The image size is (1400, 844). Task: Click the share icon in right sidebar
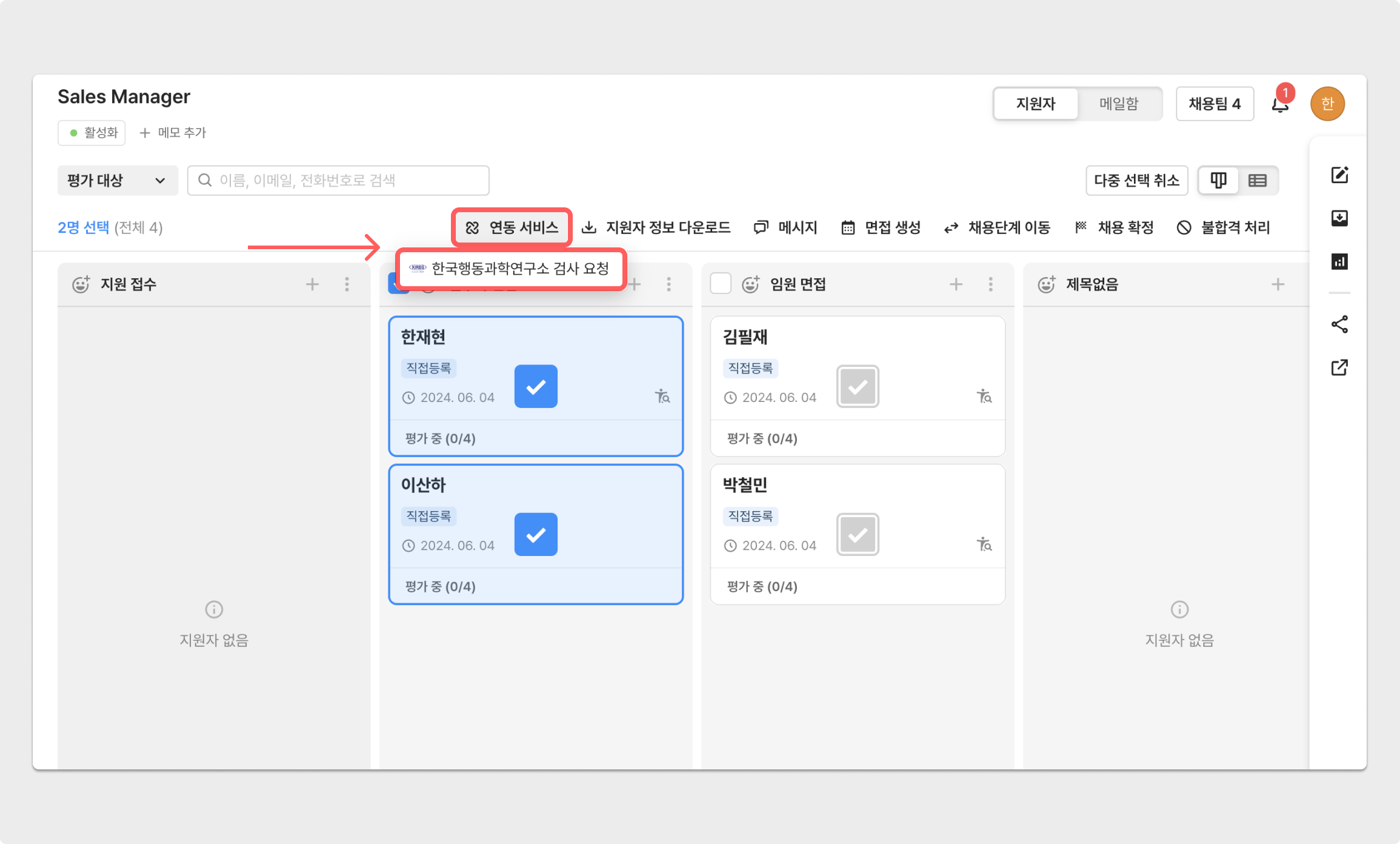click(1339, 324)
